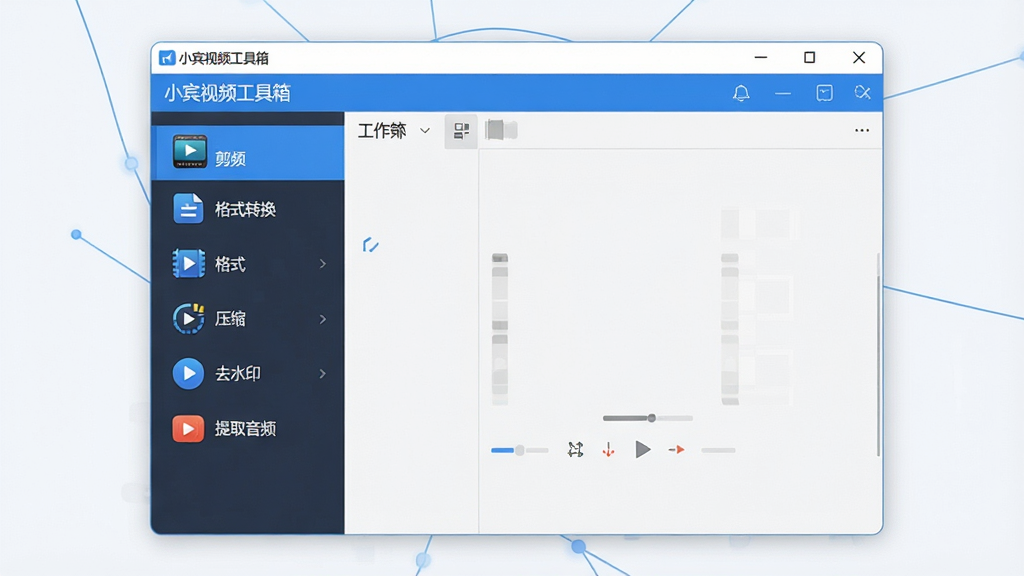Image resolution: width=1024 pixels, height=576 pixels.
Task: Click the red down-arrow marker icon
Action: click(x=608, y=449)
